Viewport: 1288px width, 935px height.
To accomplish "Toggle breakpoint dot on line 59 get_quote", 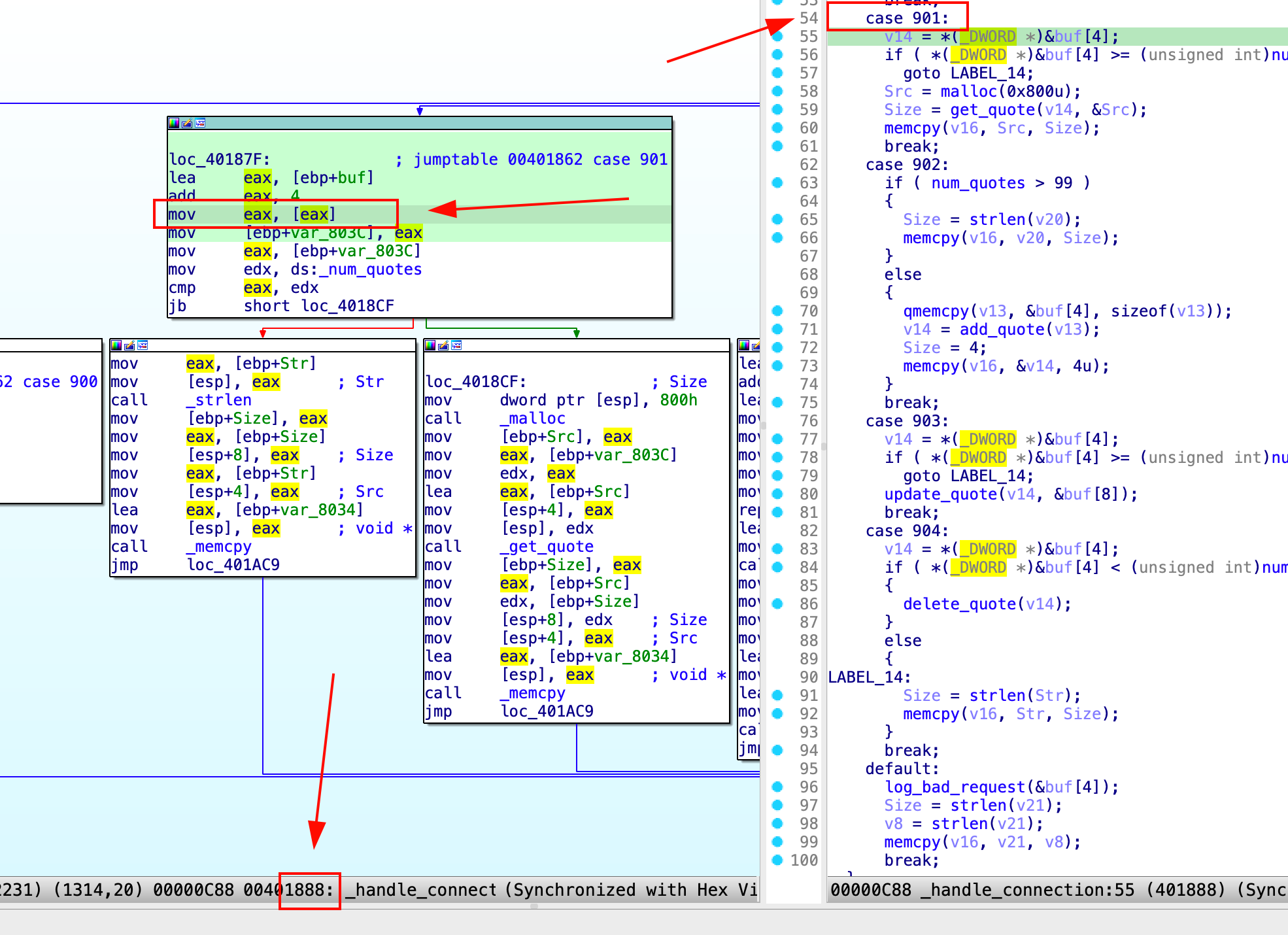I will pos(777,110).
